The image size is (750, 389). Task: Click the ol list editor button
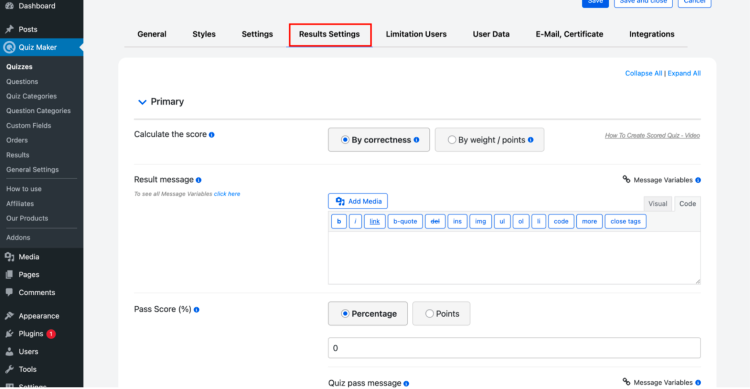coord(520,221)
